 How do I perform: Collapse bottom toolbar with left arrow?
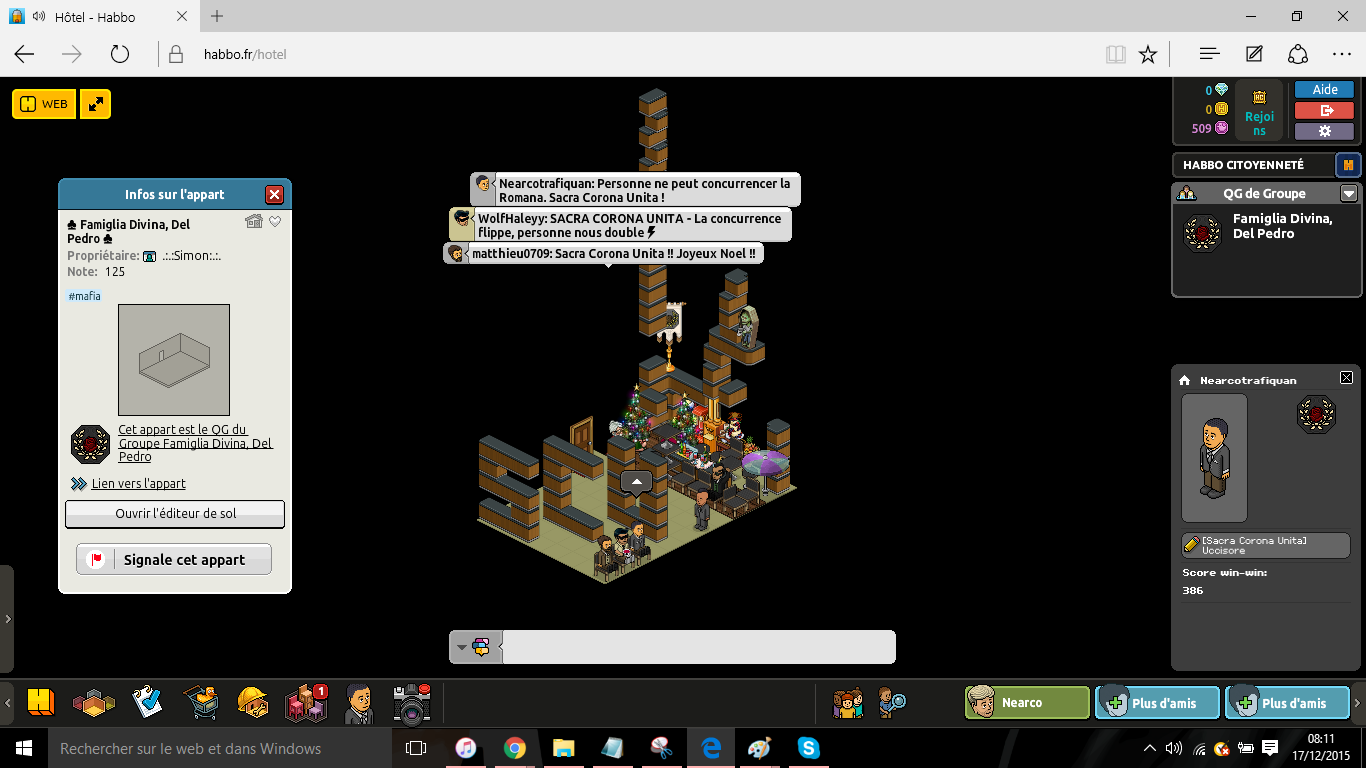click(x=8, y=703)
